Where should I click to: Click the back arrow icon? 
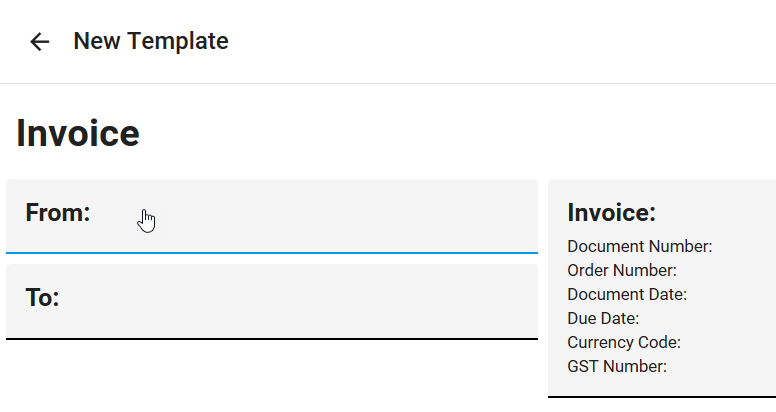point(39,41)
